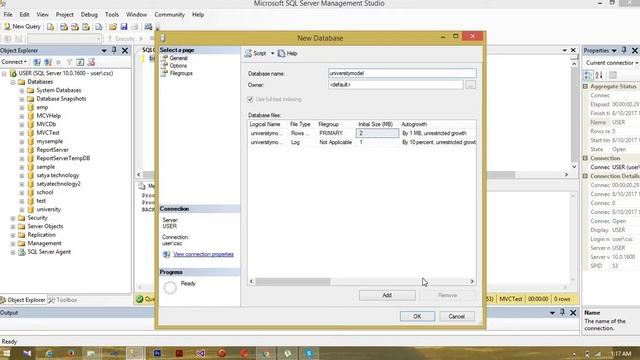This screenshot has height=360, width=640.
Task: Click the Categorized view icon in Properties panel
Action: click(x=588, y=75)
